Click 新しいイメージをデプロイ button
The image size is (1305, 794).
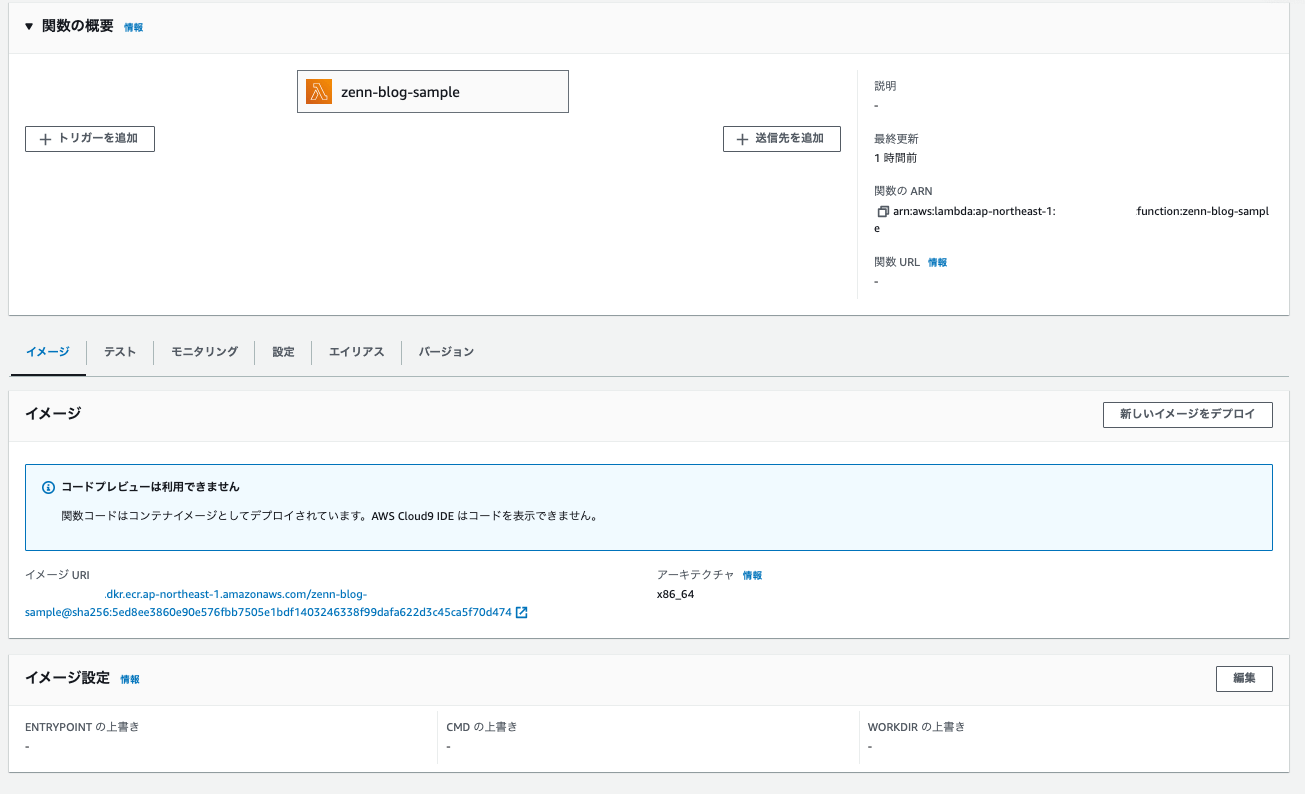1187,414
